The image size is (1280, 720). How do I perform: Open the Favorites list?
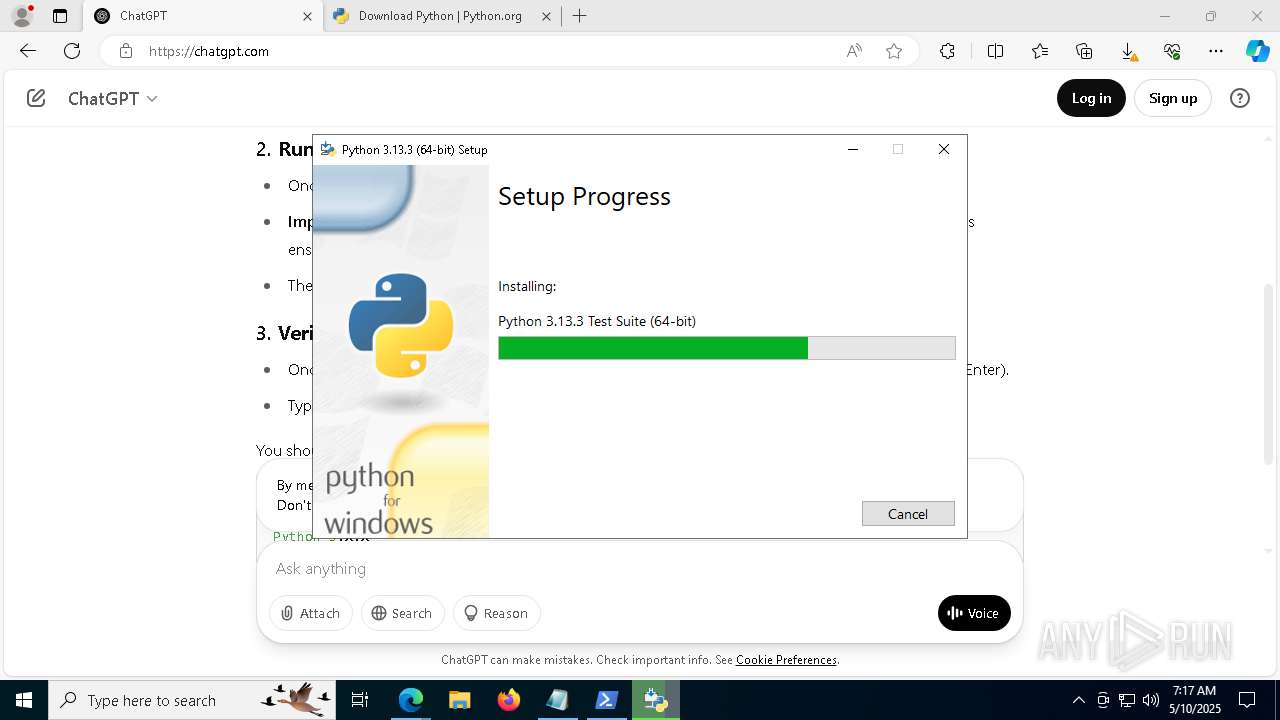[1040, 51]
